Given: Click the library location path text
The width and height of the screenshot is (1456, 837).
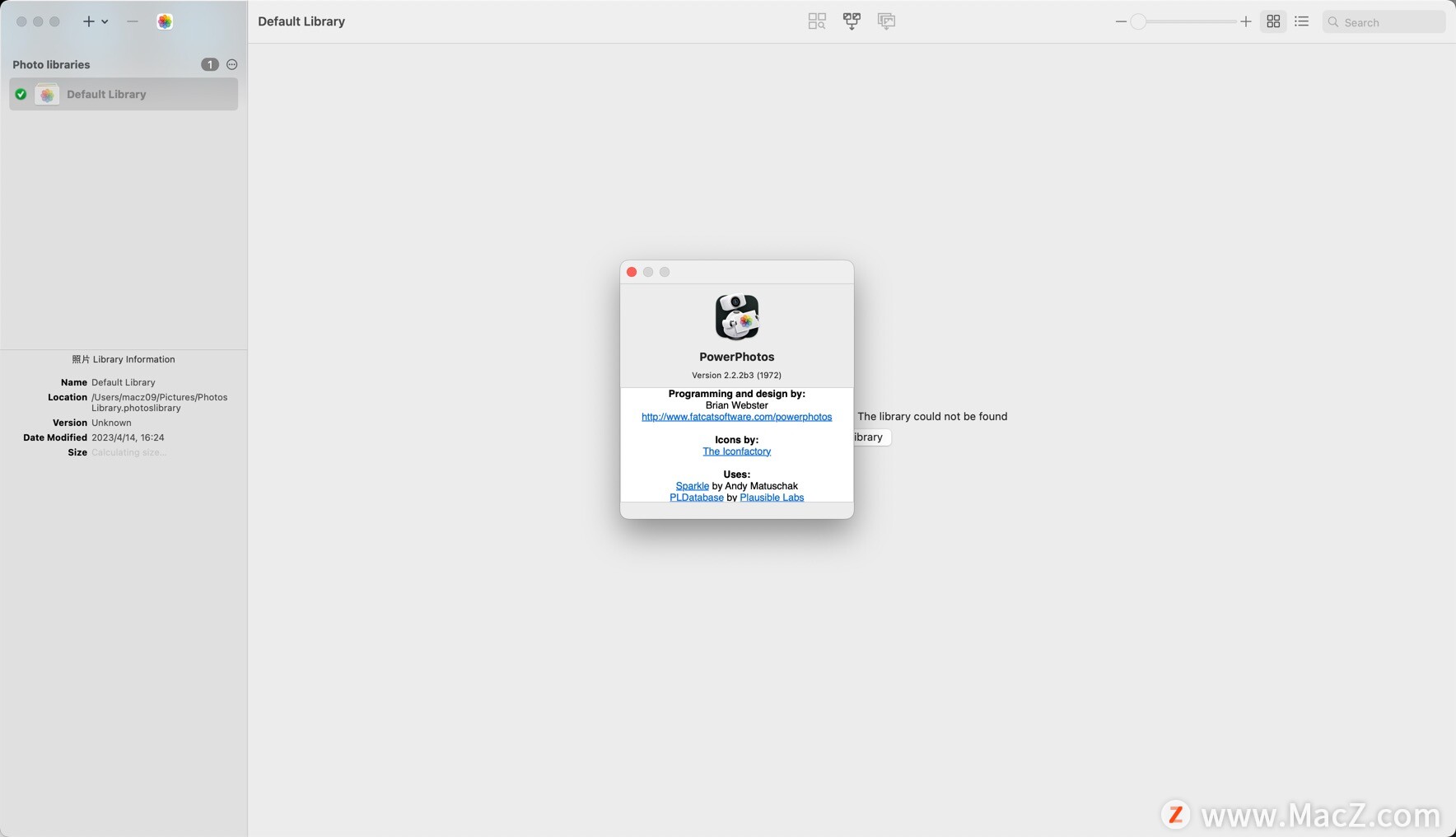Looking at the screenshot, I should [160, 403].
